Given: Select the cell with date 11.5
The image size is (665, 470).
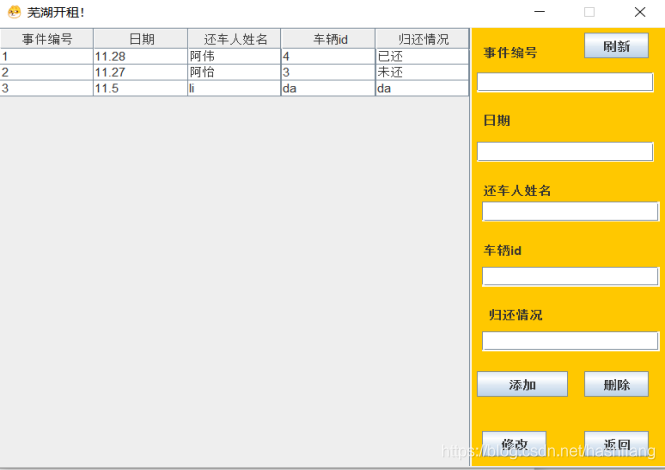Looking at the screenshot, I should pyautogui.click(x=140, y=88).
